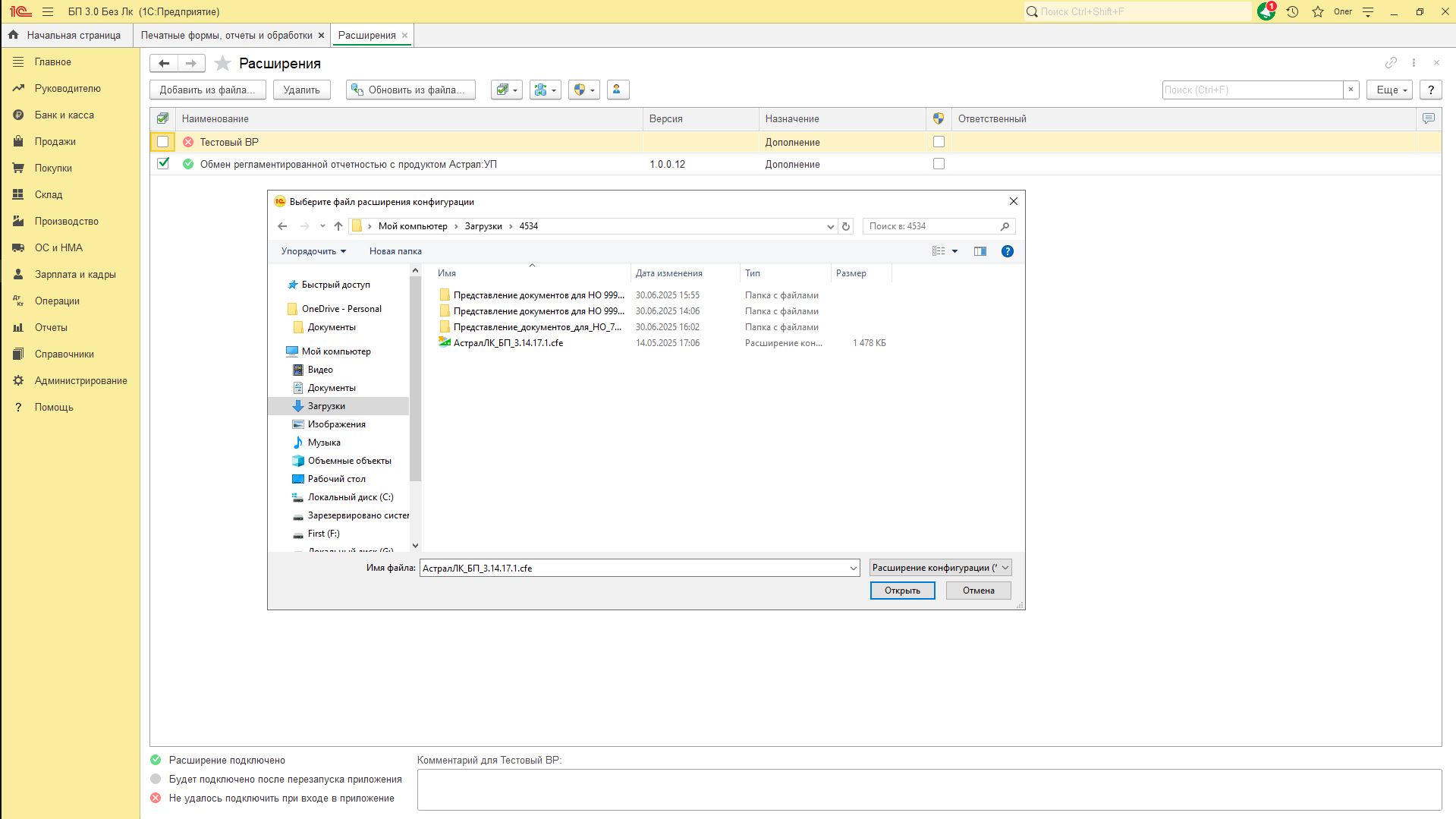This screenshot has width=1456, height=819.
Task: Click the discussion icon in the table header
Action: (1428, 118)
